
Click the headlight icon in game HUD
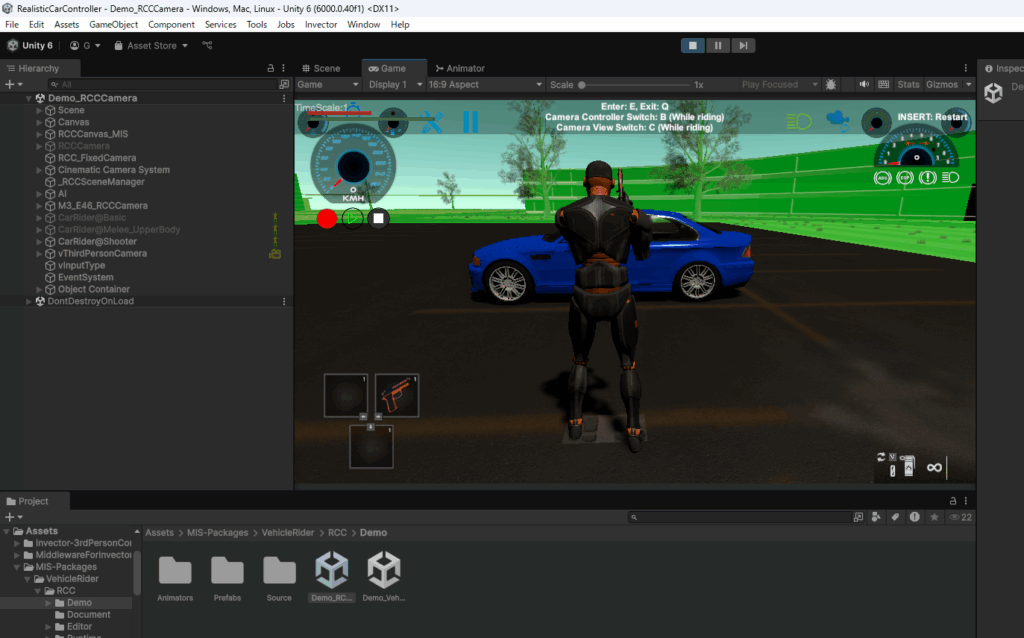799,122
